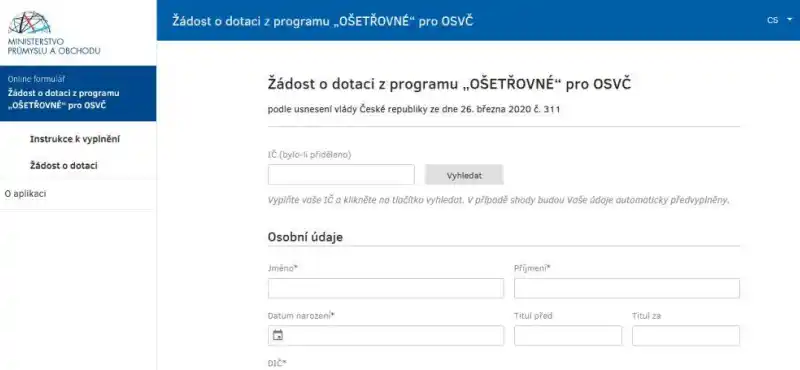Click the Vyhledat button
800x370 pixels.
(x=464, y=175)
